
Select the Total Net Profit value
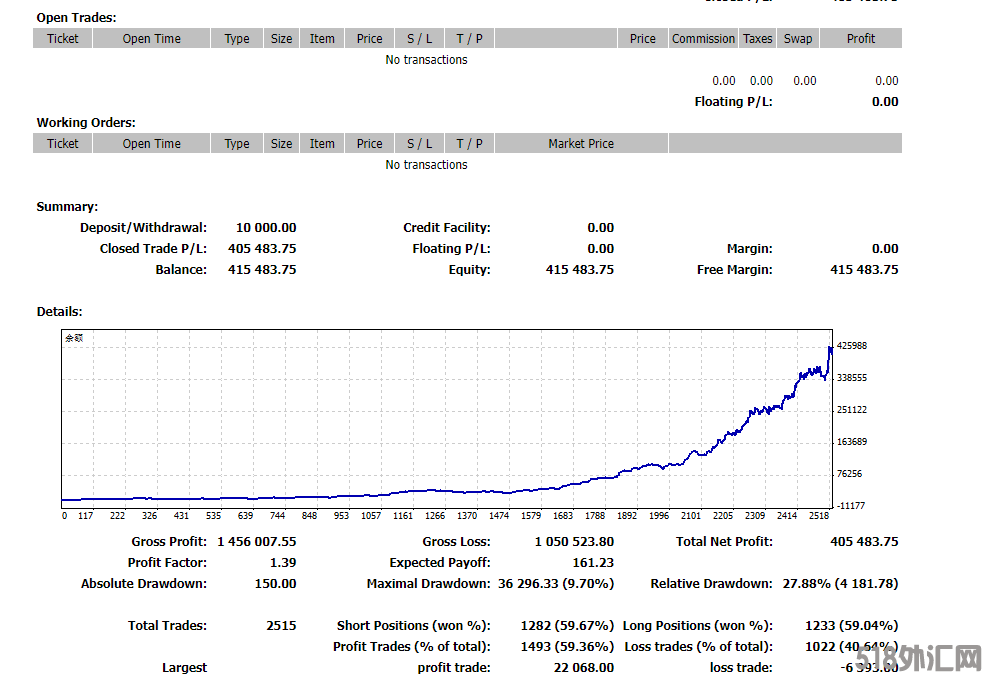[864, 542]
